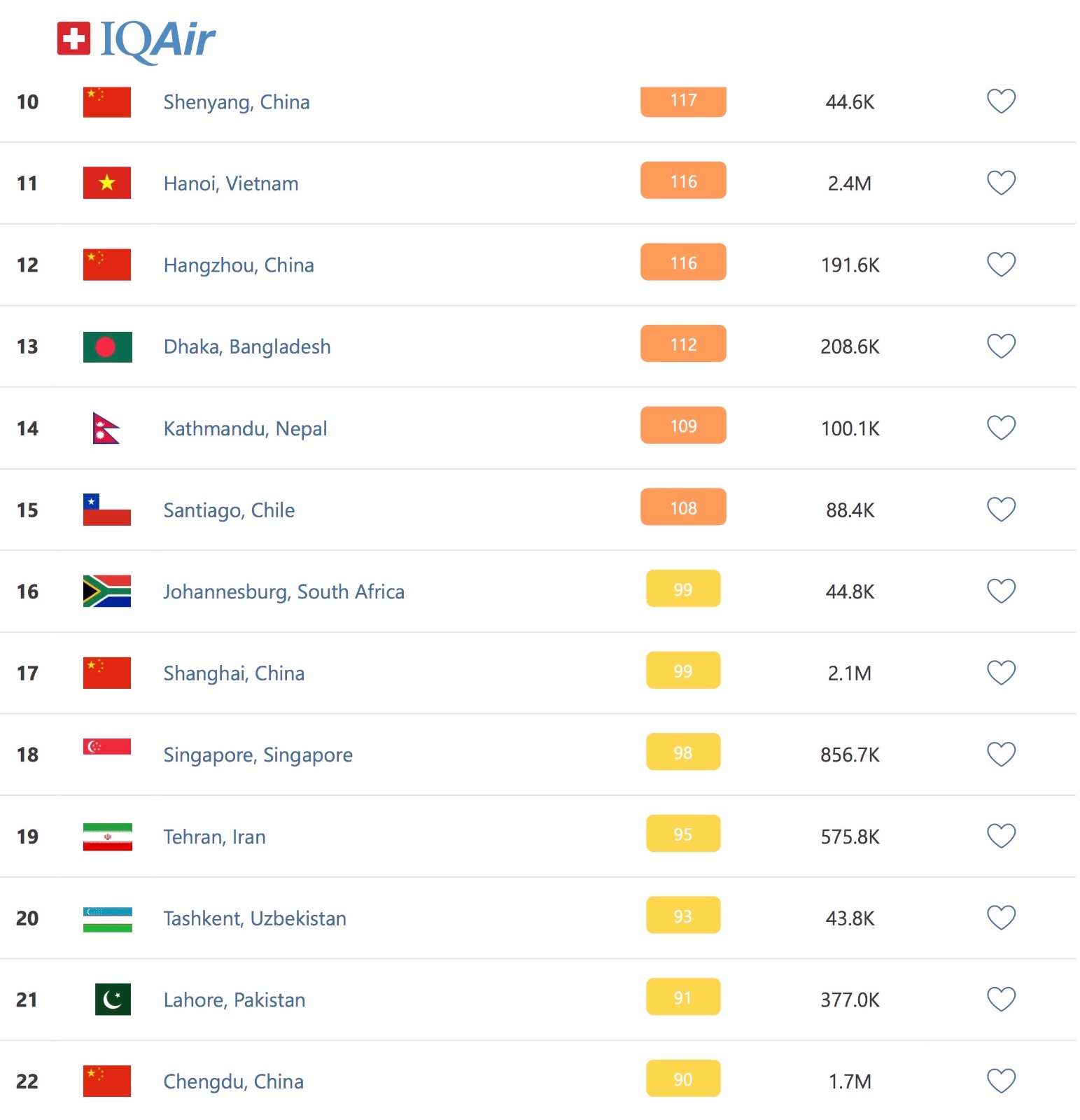The width and height of the screenshot is (1080, 1120).
Task: Click the Nepal flag icon
Action: click(x=106, y=428)
